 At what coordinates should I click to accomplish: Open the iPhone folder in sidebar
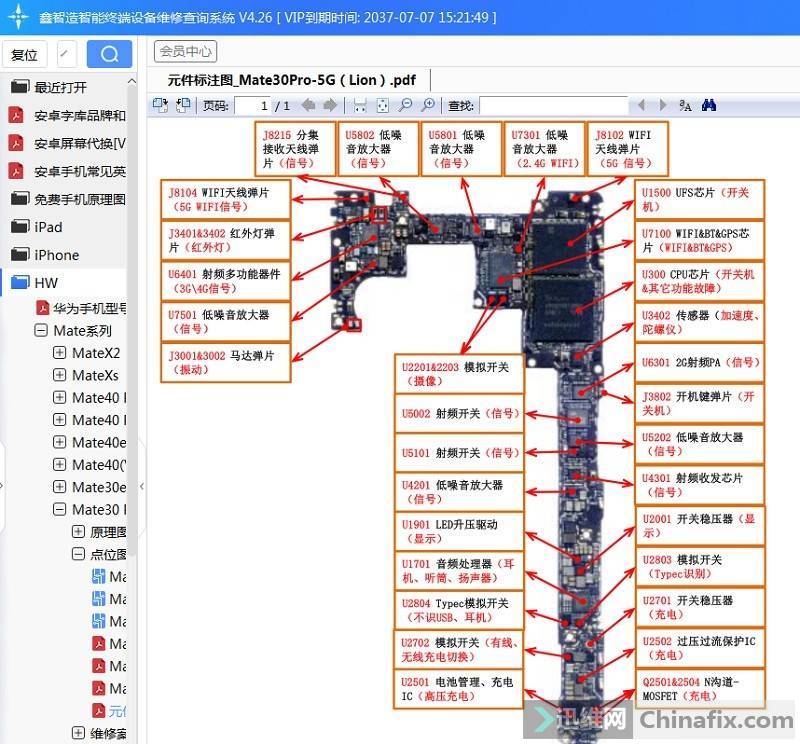tap(56, 255)
